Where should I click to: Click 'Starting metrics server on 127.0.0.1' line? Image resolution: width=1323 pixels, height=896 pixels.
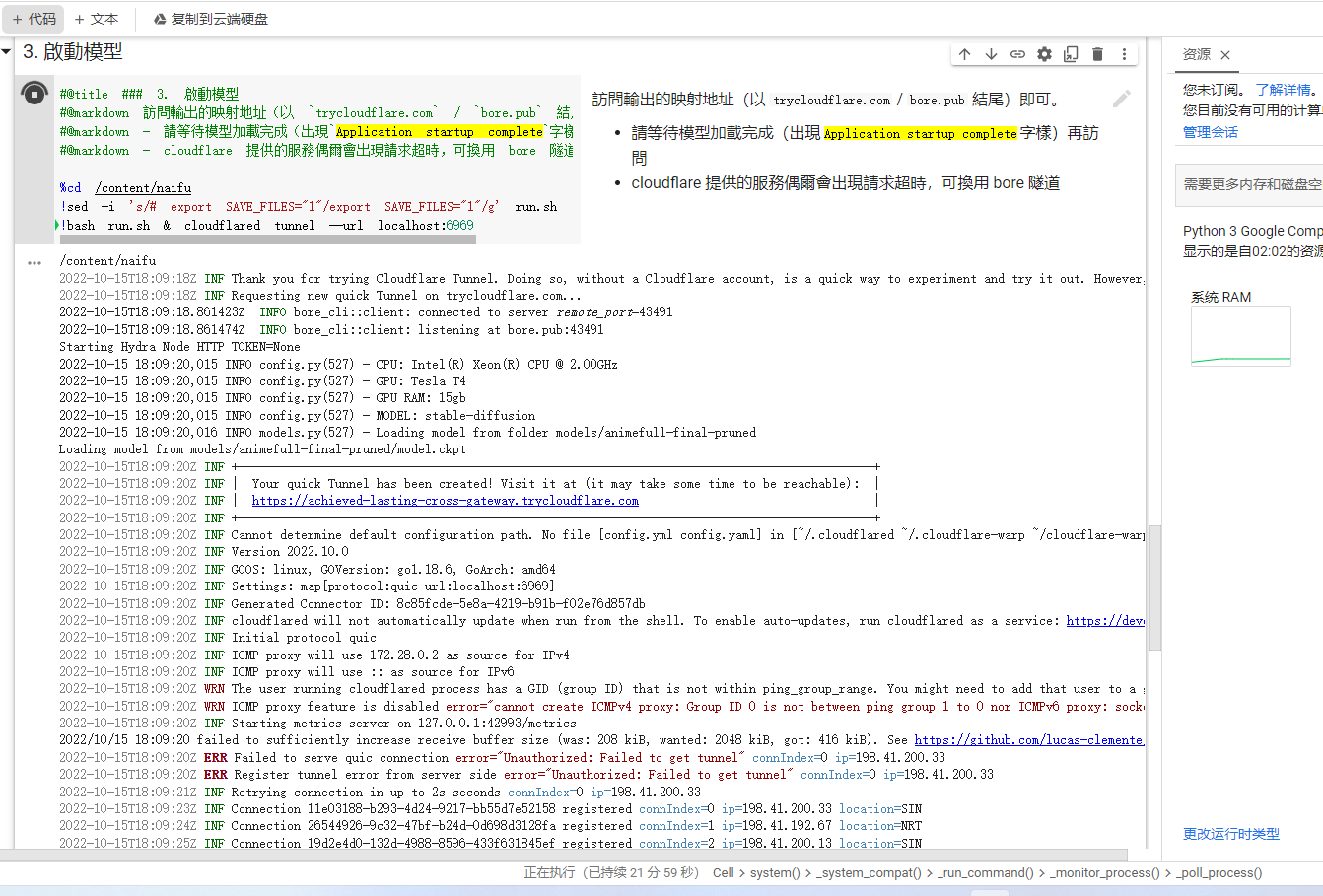[x=317, y=724]
